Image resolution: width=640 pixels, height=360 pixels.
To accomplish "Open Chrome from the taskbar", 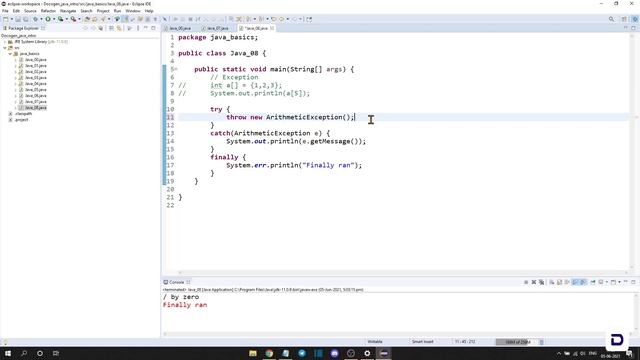I will click(269, 353).
